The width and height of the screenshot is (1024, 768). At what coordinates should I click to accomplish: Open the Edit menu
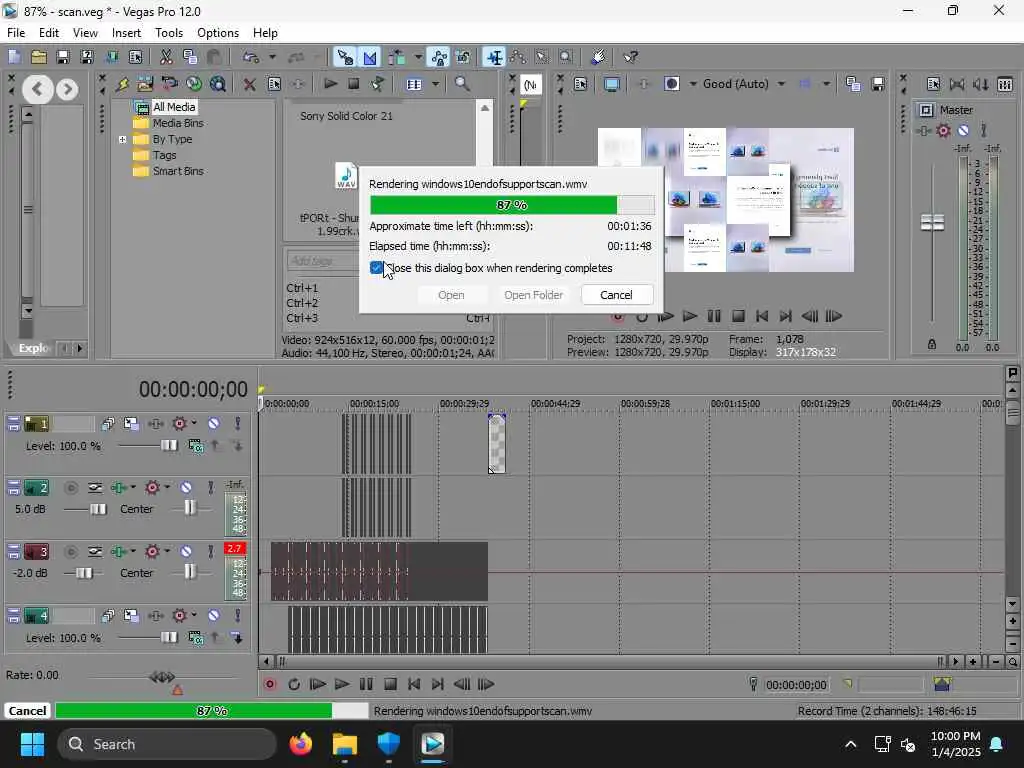click(49, 33)
